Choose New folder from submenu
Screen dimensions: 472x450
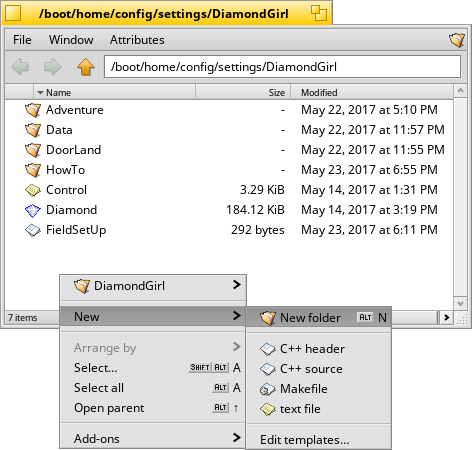coord(318,318)
